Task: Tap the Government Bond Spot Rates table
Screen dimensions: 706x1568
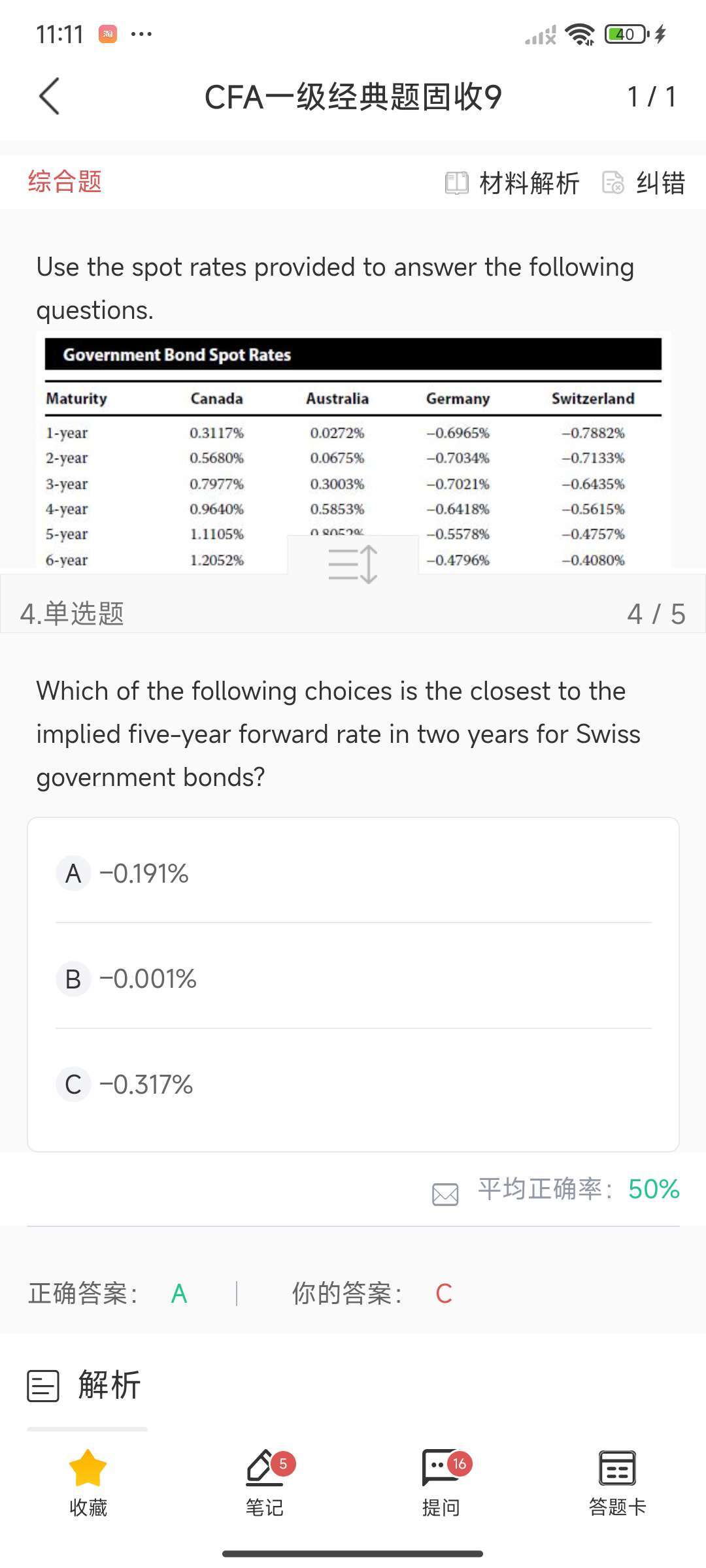Action: (353, 457)
